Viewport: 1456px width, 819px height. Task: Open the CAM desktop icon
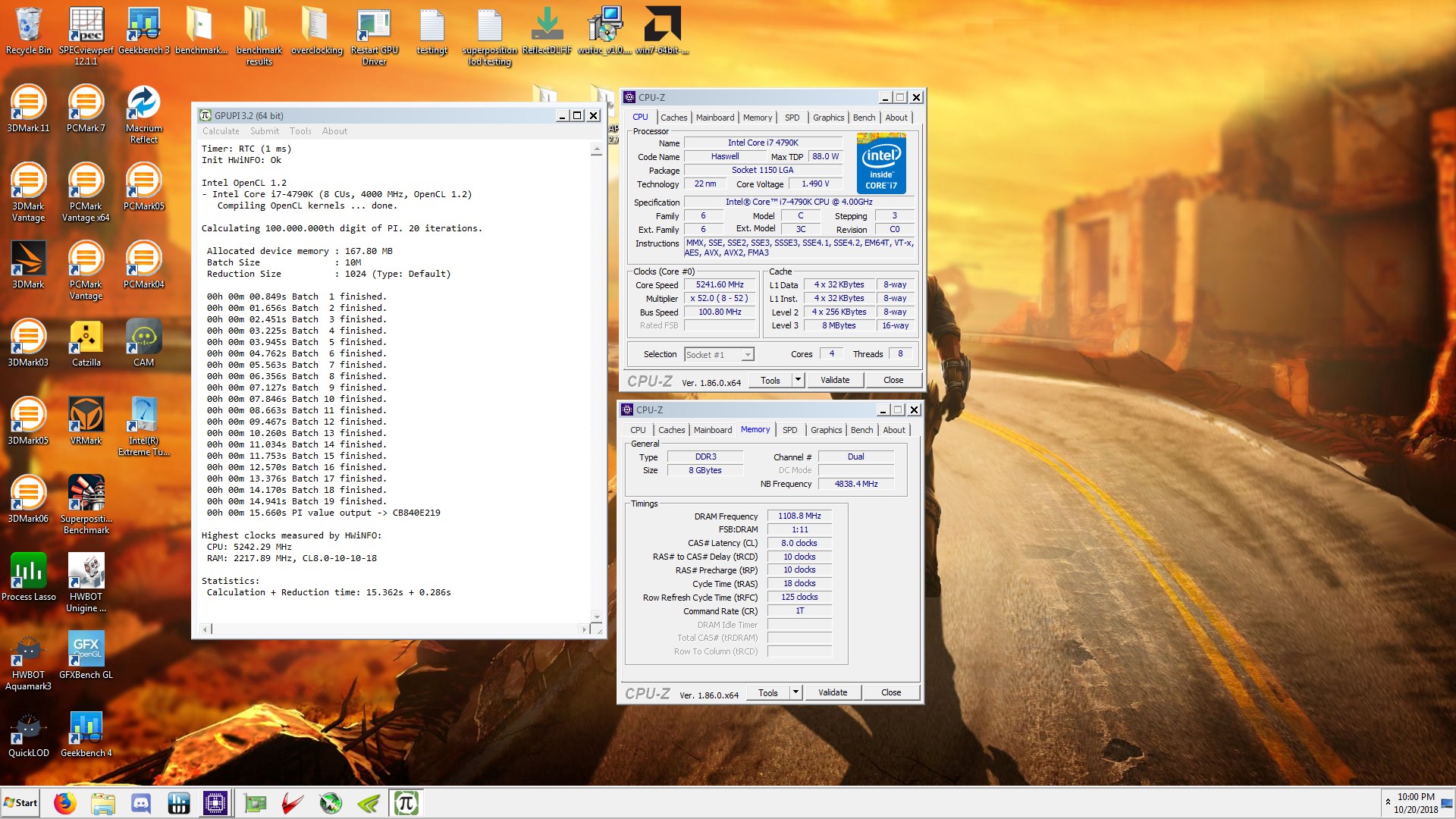pos(143,343)
